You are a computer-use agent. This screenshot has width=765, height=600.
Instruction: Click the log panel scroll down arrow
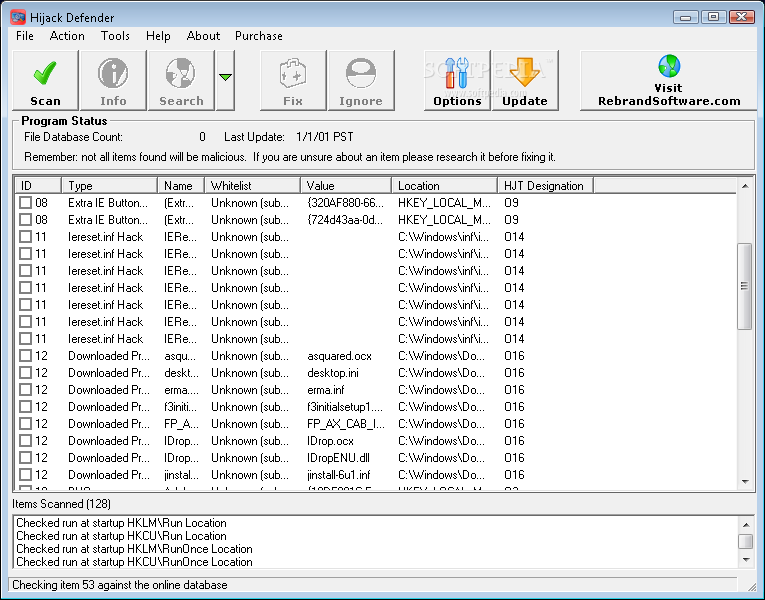pyautogui.click(x=745, y=560)
